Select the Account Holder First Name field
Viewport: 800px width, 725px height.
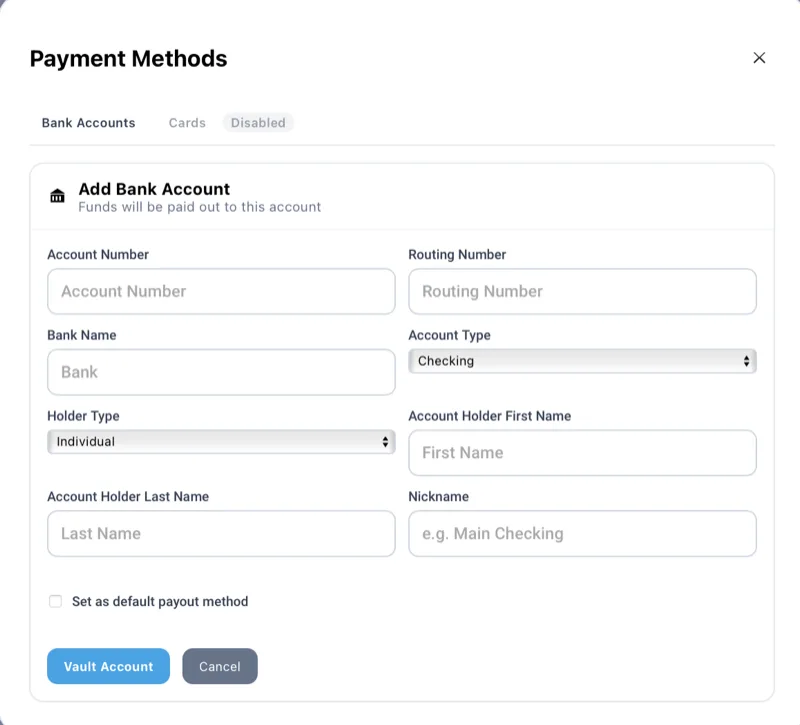[582, 453]
